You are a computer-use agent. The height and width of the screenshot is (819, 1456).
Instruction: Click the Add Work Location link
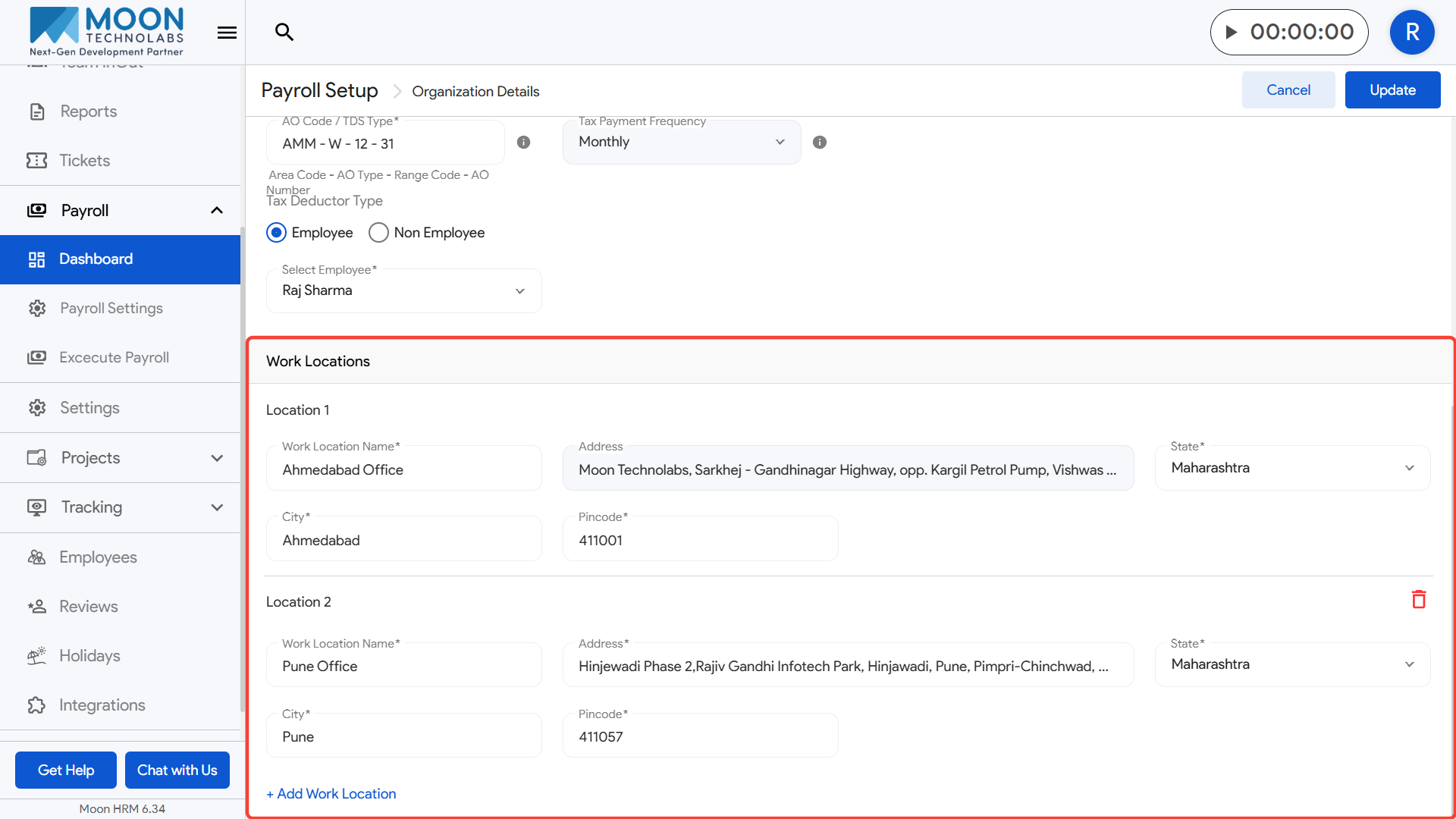(x=331, y=794)
